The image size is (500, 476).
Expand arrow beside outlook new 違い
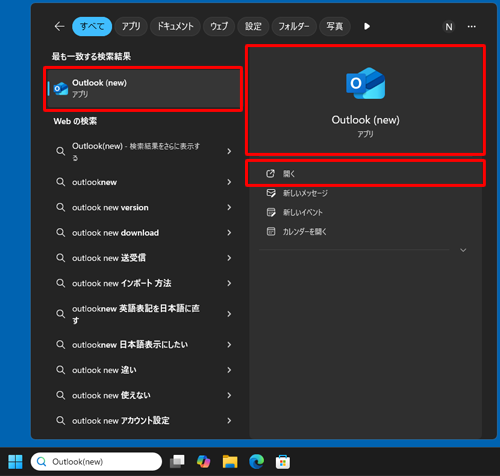pos(229,370)
